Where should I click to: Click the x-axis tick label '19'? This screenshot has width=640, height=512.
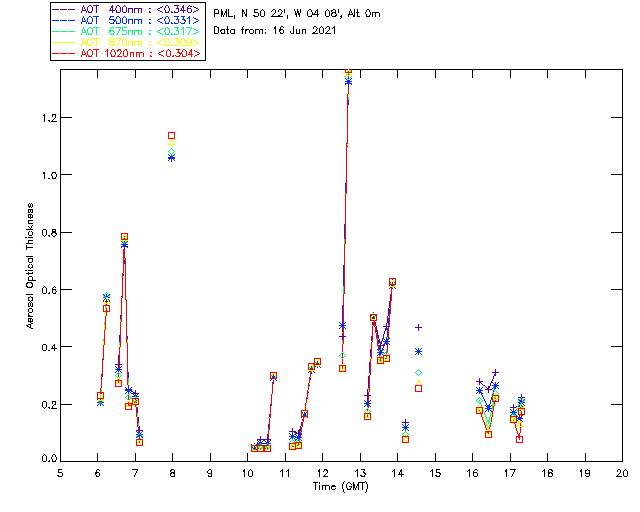coord(585,473)
